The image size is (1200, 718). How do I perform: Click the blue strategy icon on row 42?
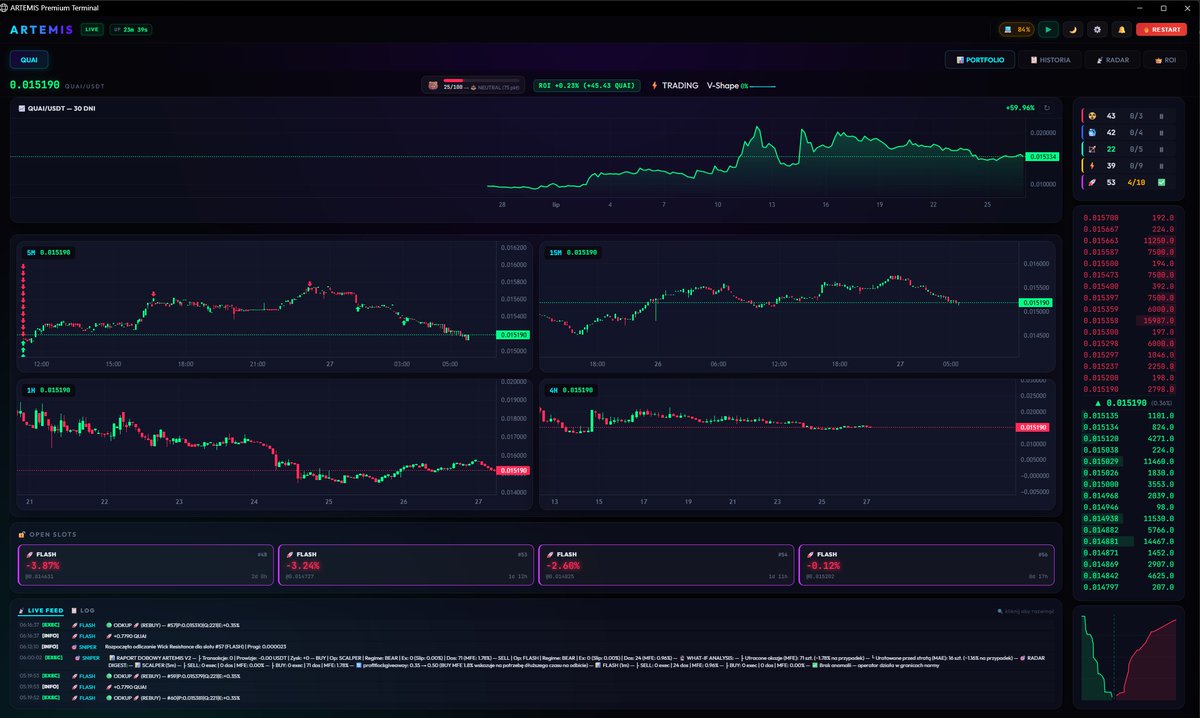click(1092, 132)
